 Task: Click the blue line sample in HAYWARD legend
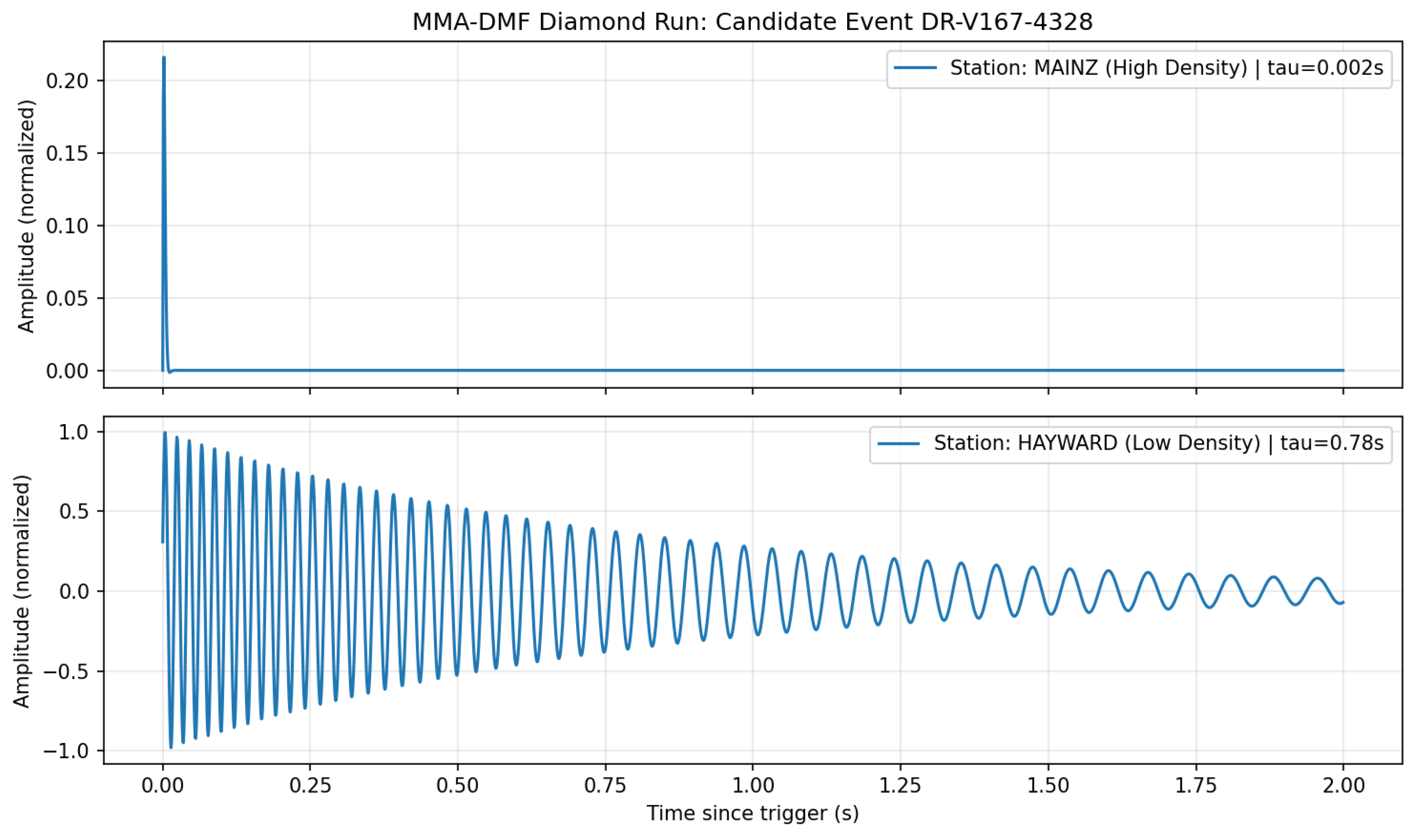pyautogui.click(x=898, y=444)
